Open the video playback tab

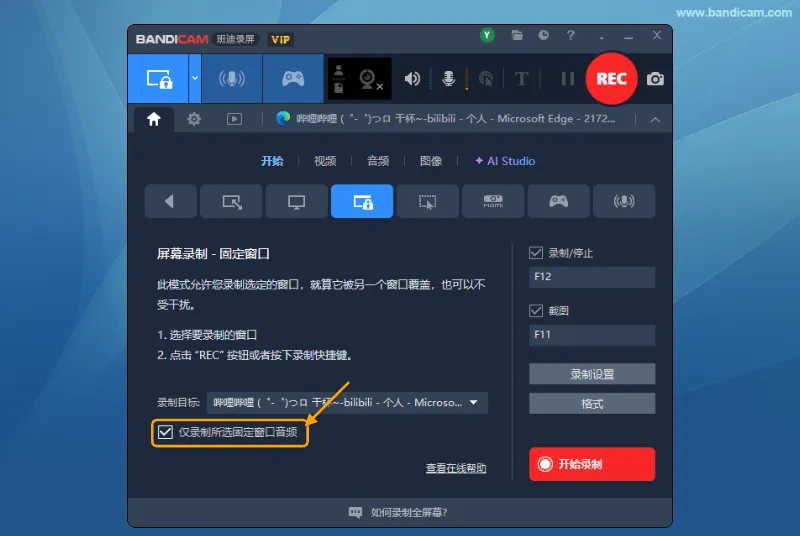pyautogui.click(x=234, y=119)
